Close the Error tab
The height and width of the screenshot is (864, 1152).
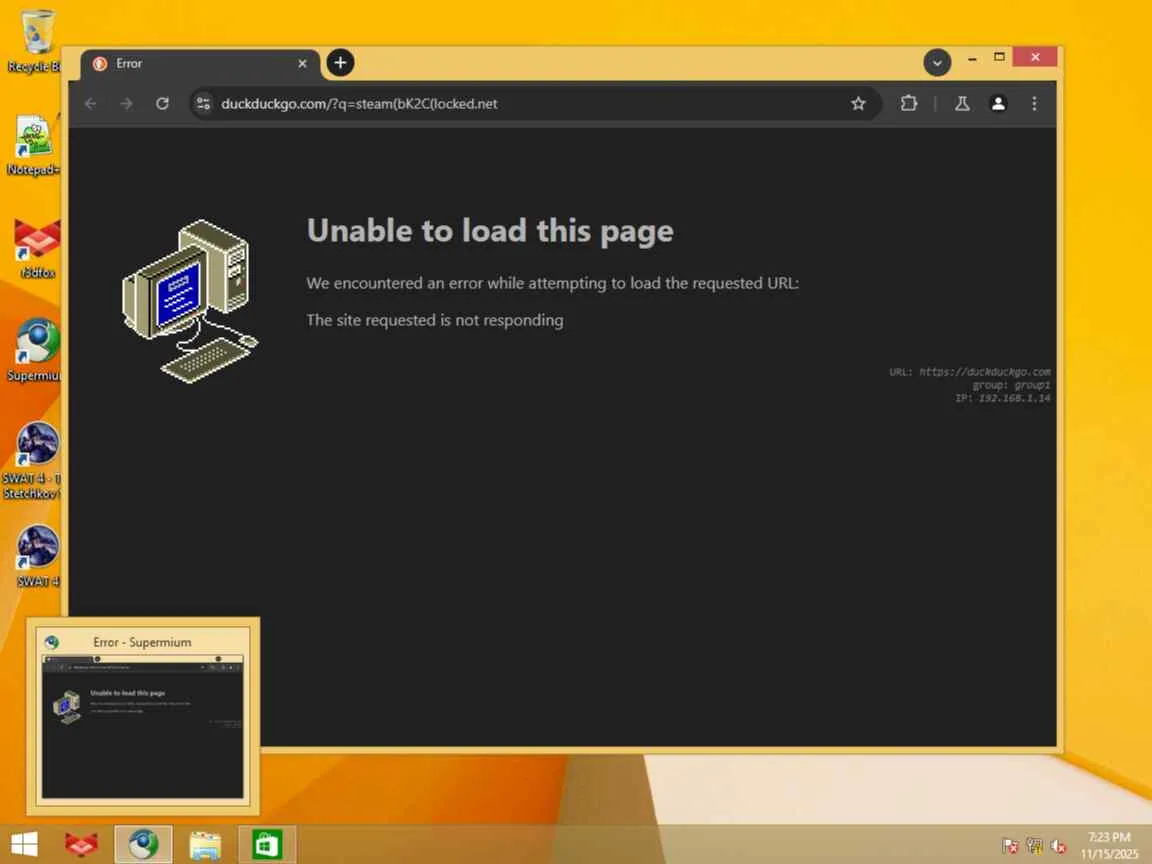click(x=302, y=64)
